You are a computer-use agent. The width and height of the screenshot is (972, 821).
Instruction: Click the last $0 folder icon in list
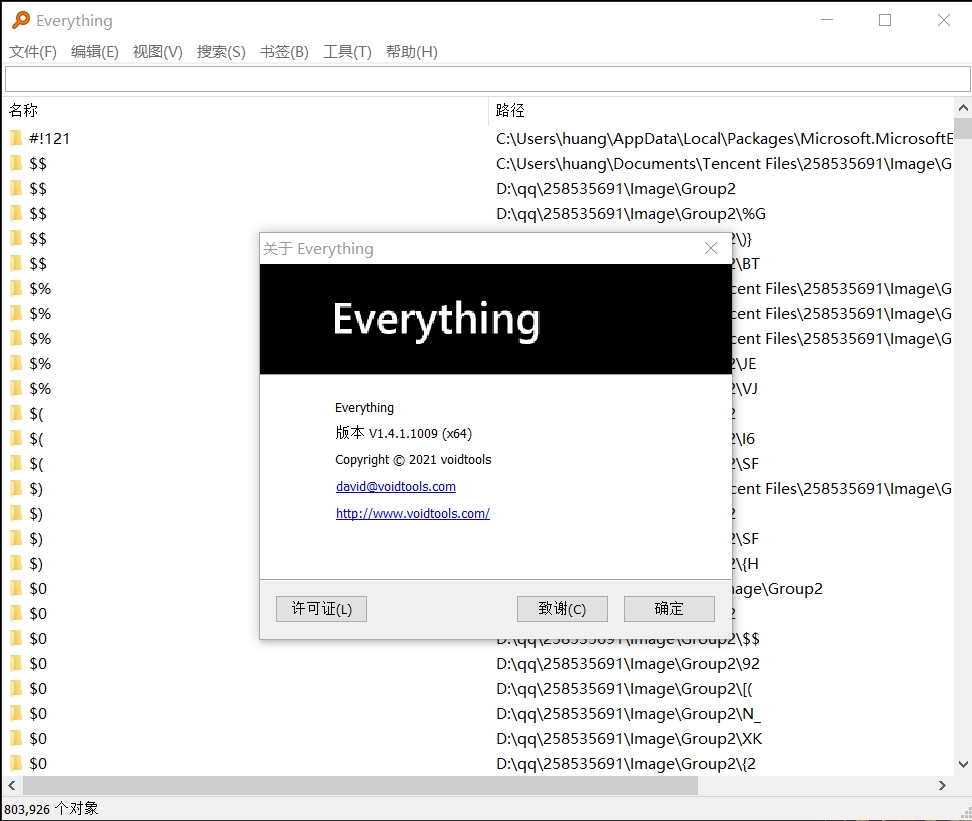click(x=16, y=763)
